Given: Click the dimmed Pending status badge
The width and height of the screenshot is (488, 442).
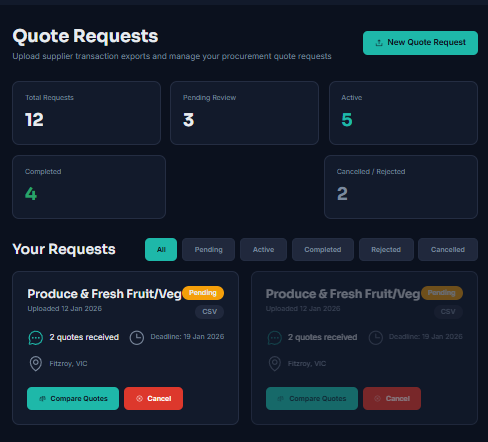Looking at the screenshot, I should coord(442,293).
